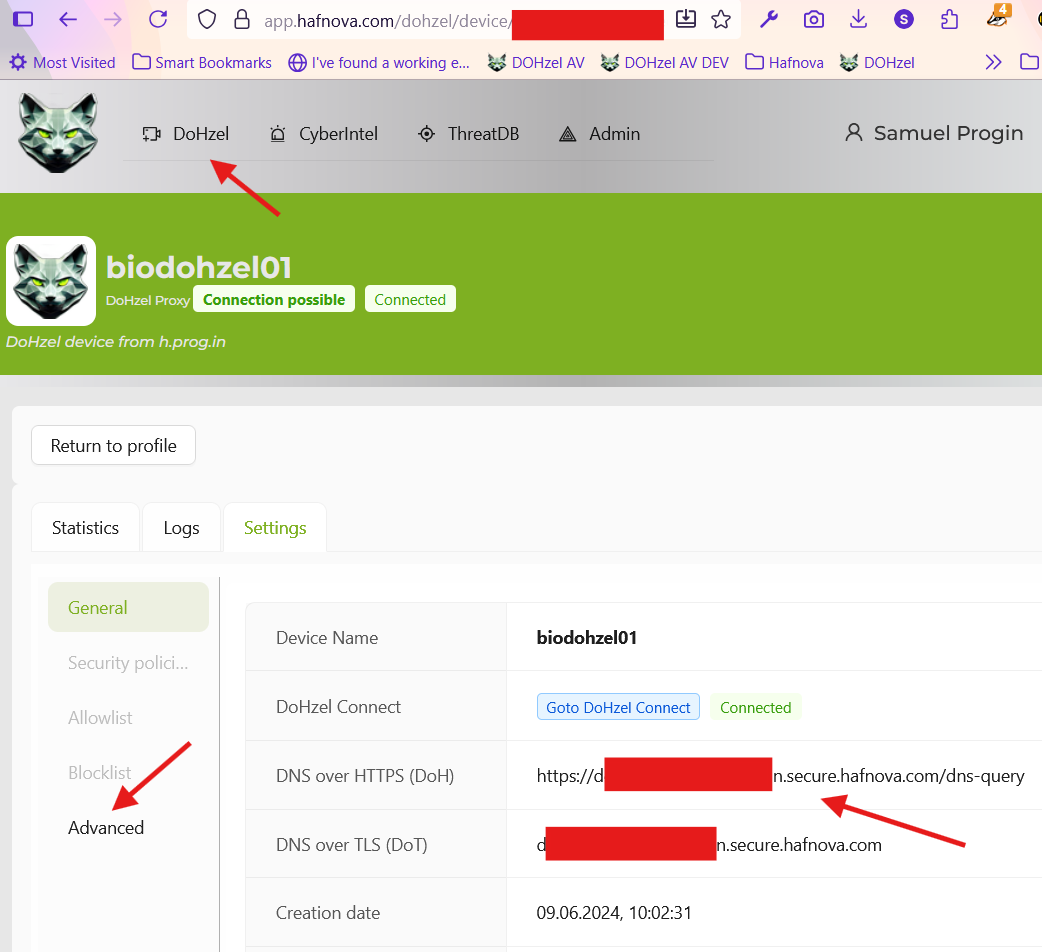Click the purple S account icon
The width and height of the screenshot is (1042, 952).
pos(904,19)
